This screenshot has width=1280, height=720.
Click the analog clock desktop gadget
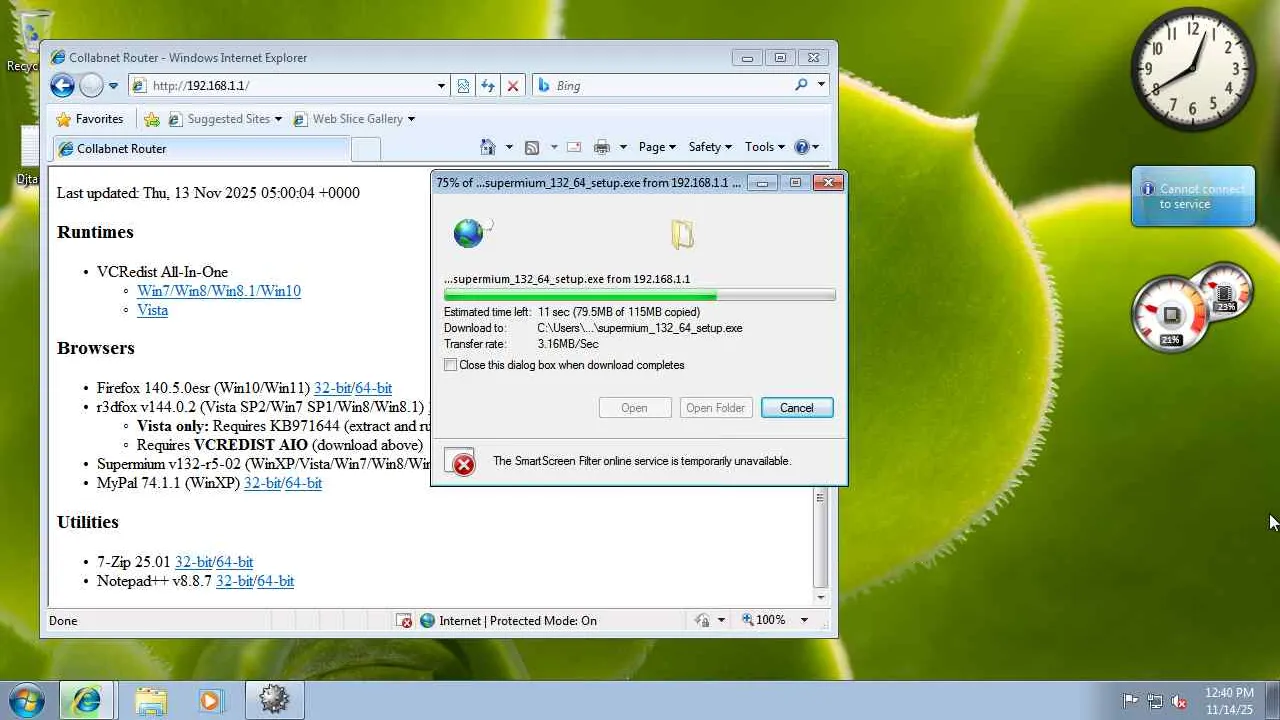click(1193, 70)
